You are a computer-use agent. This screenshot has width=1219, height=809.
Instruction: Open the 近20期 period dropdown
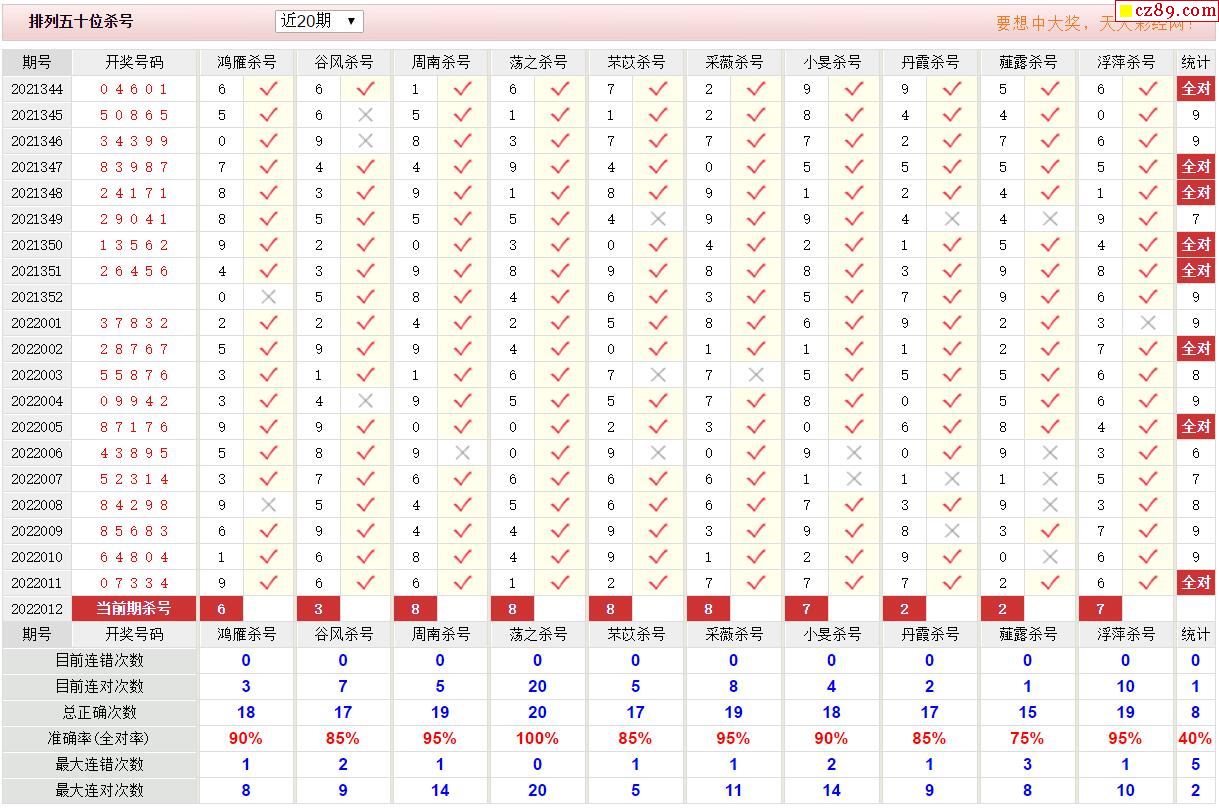(319, 21)
